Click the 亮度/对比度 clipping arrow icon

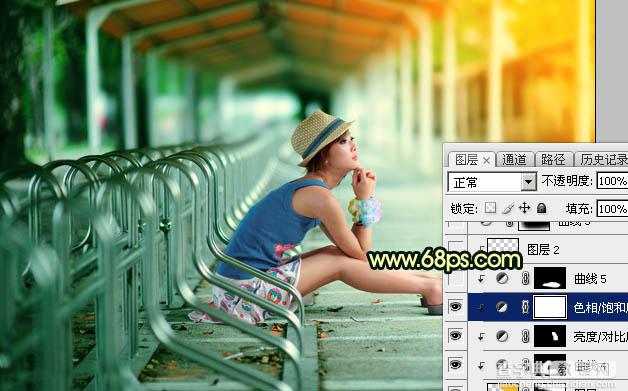481,337
